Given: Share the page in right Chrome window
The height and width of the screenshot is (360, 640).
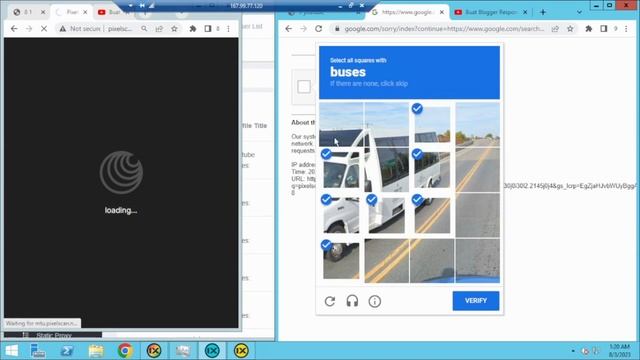Looking at the screenshot, I should pos(555,29).
